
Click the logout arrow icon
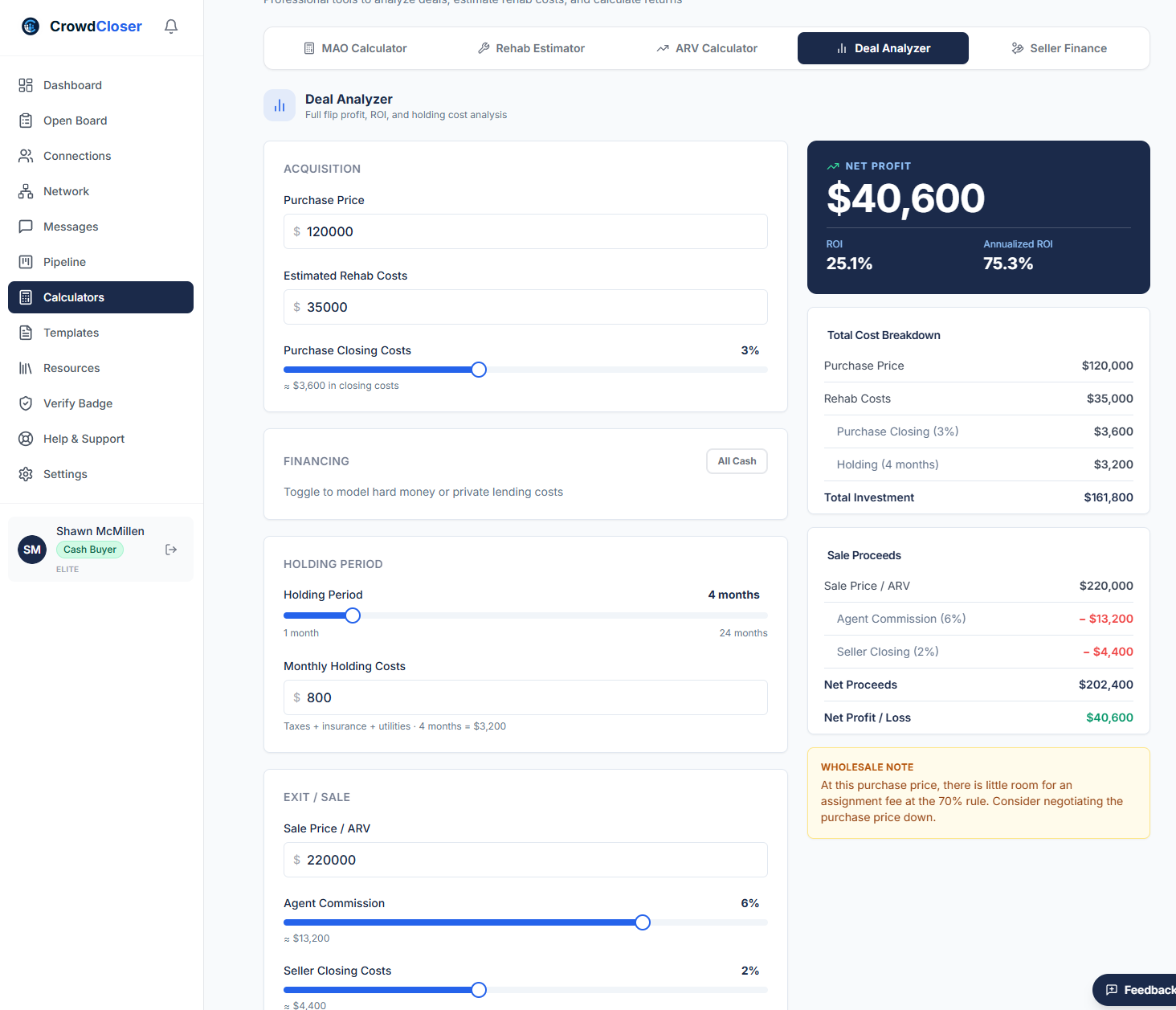point(171,550)
